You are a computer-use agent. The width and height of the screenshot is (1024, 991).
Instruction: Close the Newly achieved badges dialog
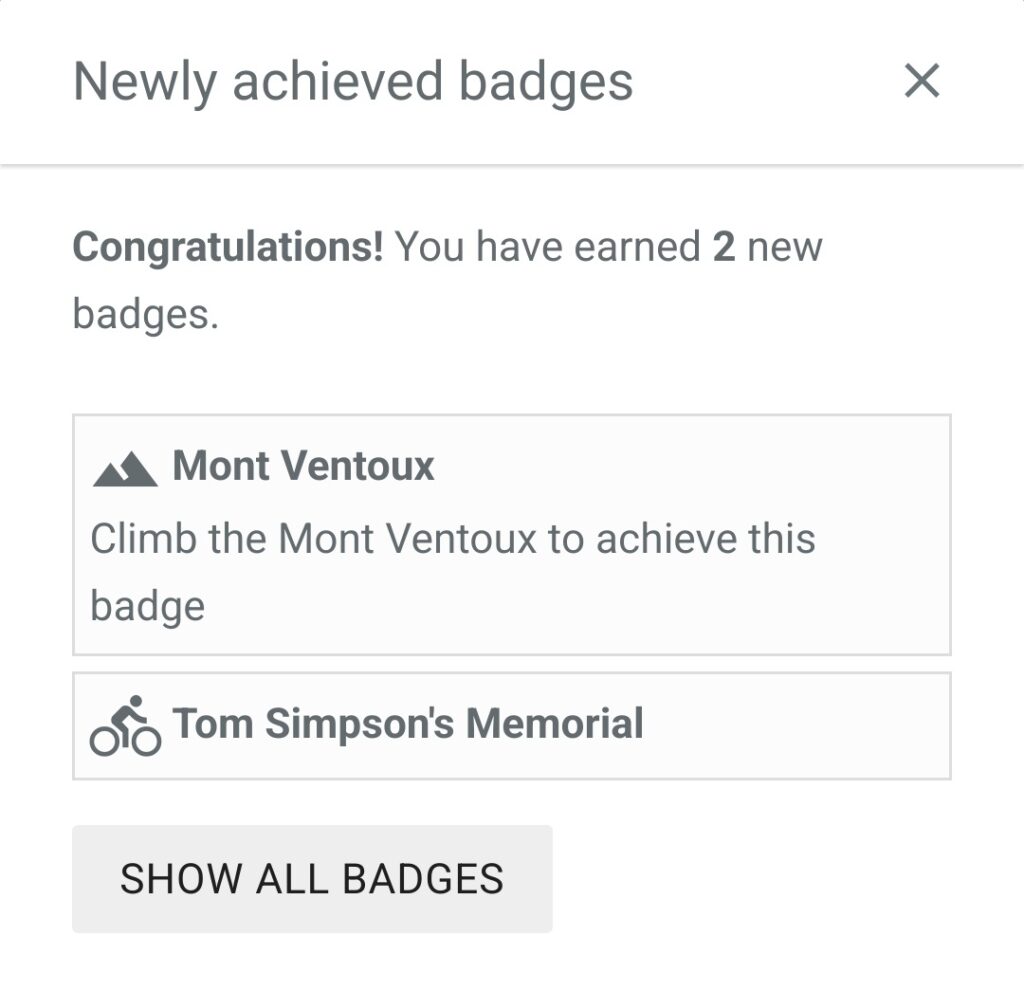point(921,81)
